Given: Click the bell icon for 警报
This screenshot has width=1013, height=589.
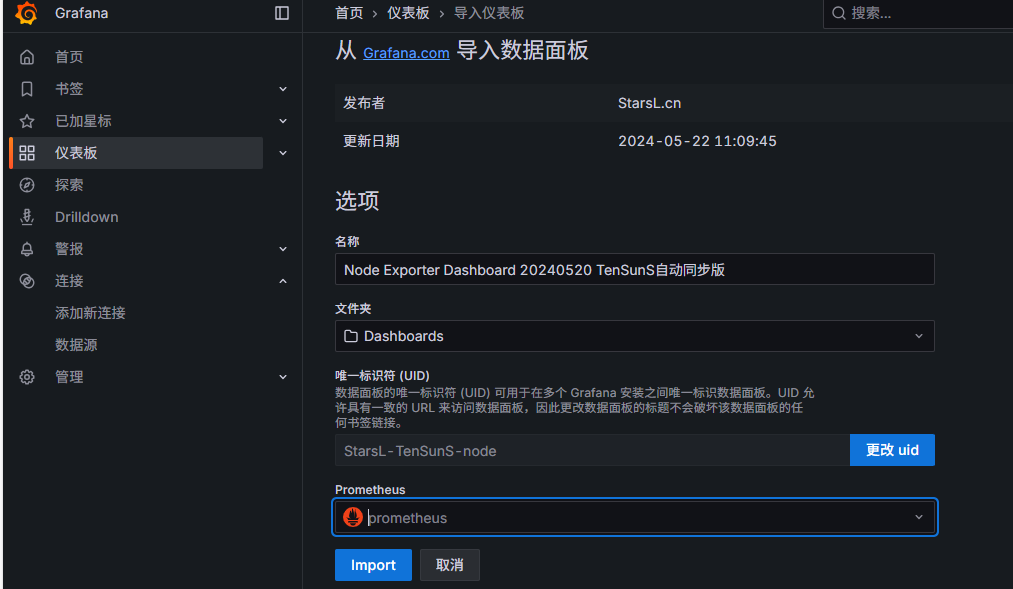Looking at the screenshot, I should [x=27, y=249].
